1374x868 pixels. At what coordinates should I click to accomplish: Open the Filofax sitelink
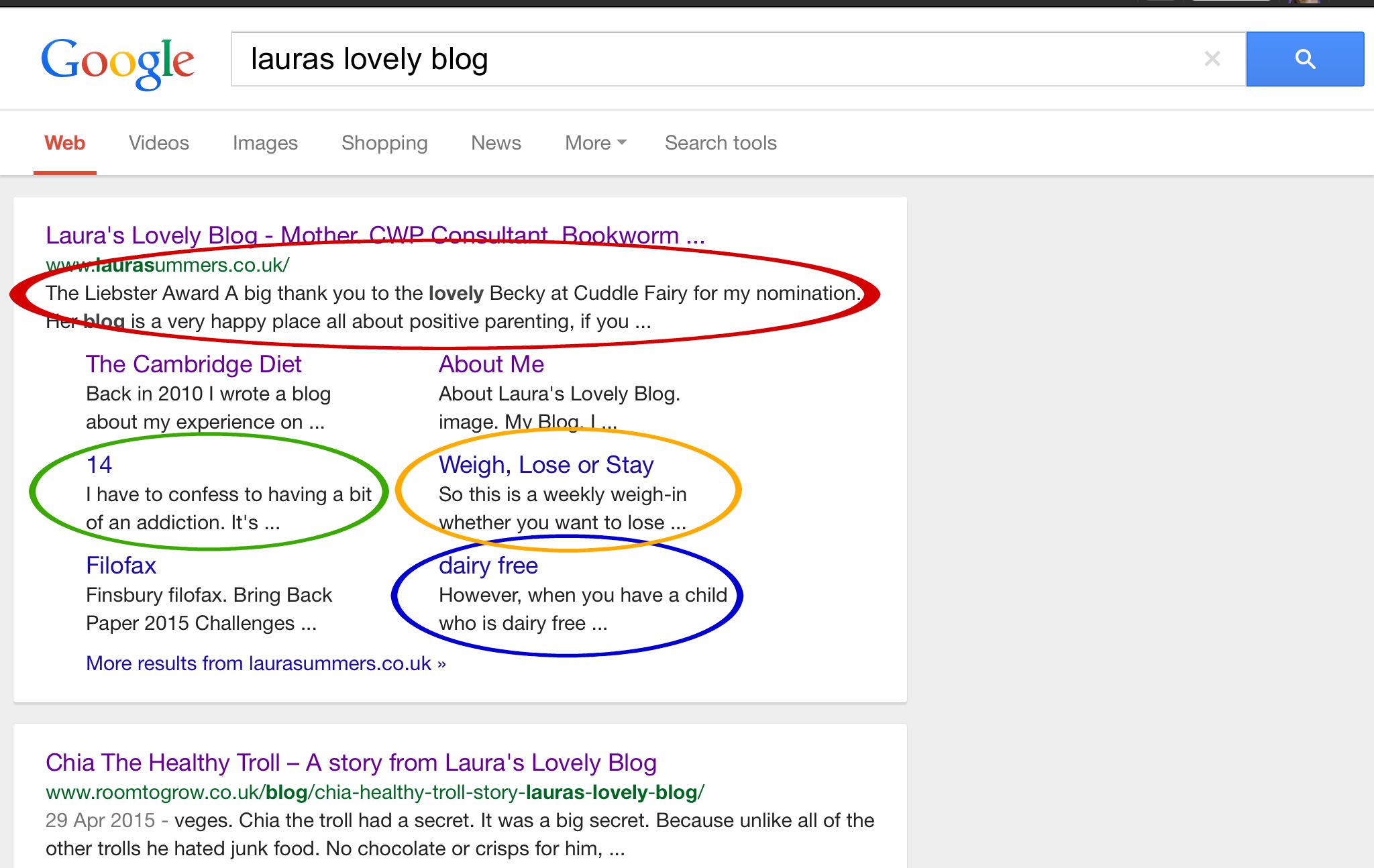[121, 565]
